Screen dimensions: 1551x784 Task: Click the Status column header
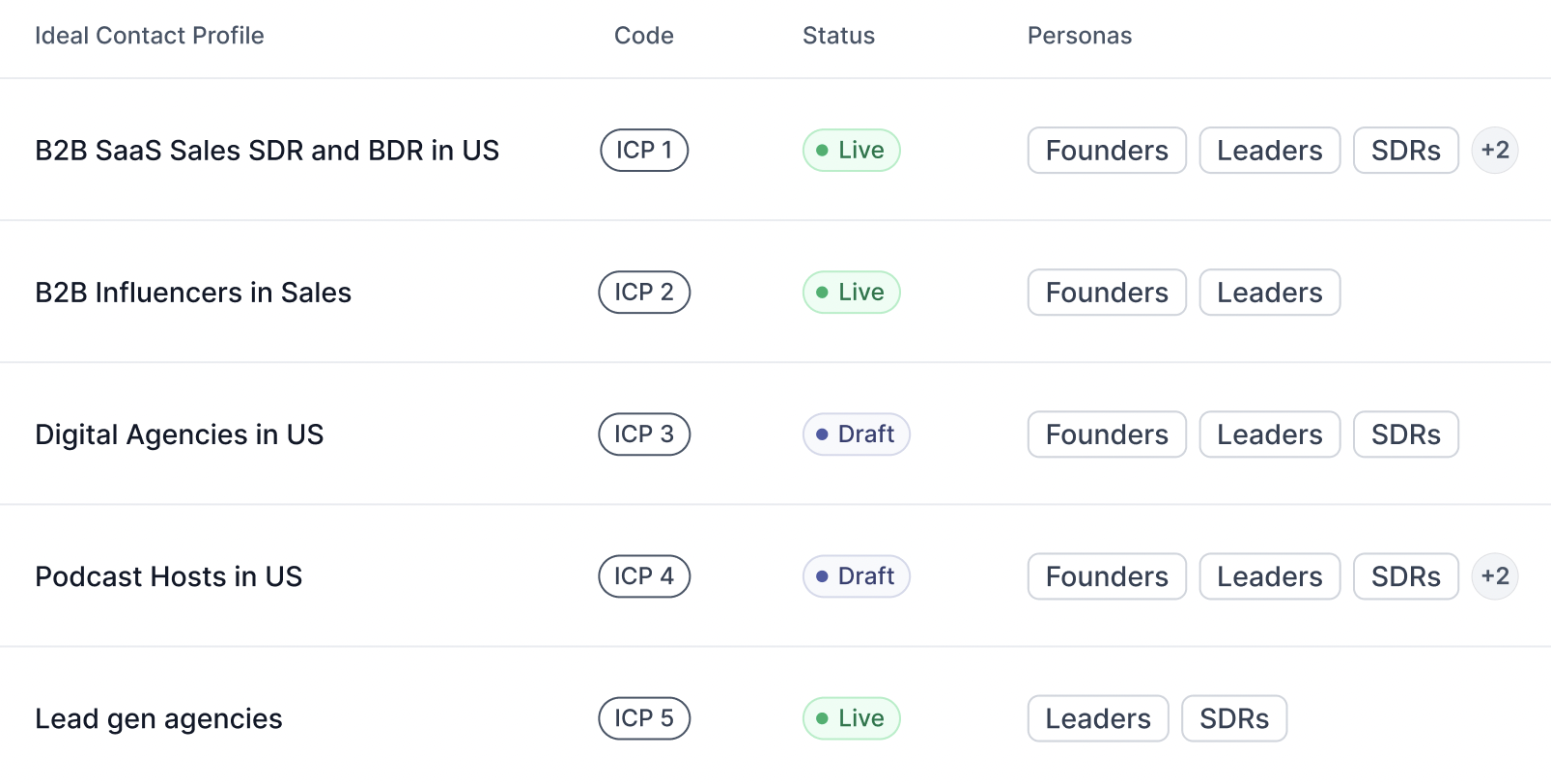click(x=838, y=36)
